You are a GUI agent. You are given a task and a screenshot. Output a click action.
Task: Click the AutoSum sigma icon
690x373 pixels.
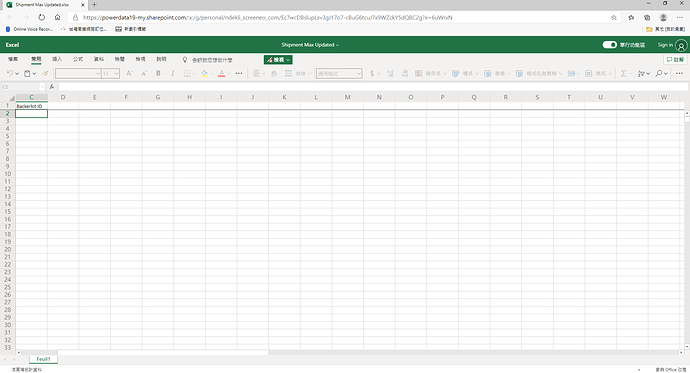pos(623,73)
